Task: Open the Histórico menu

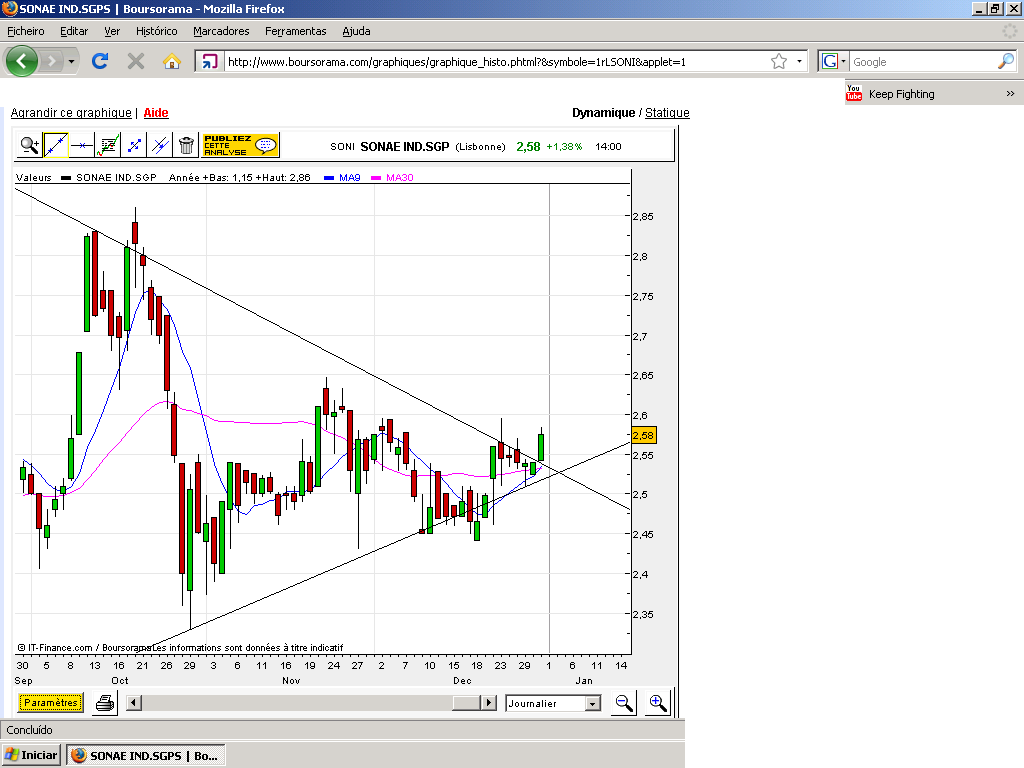Action: point(157,31)
